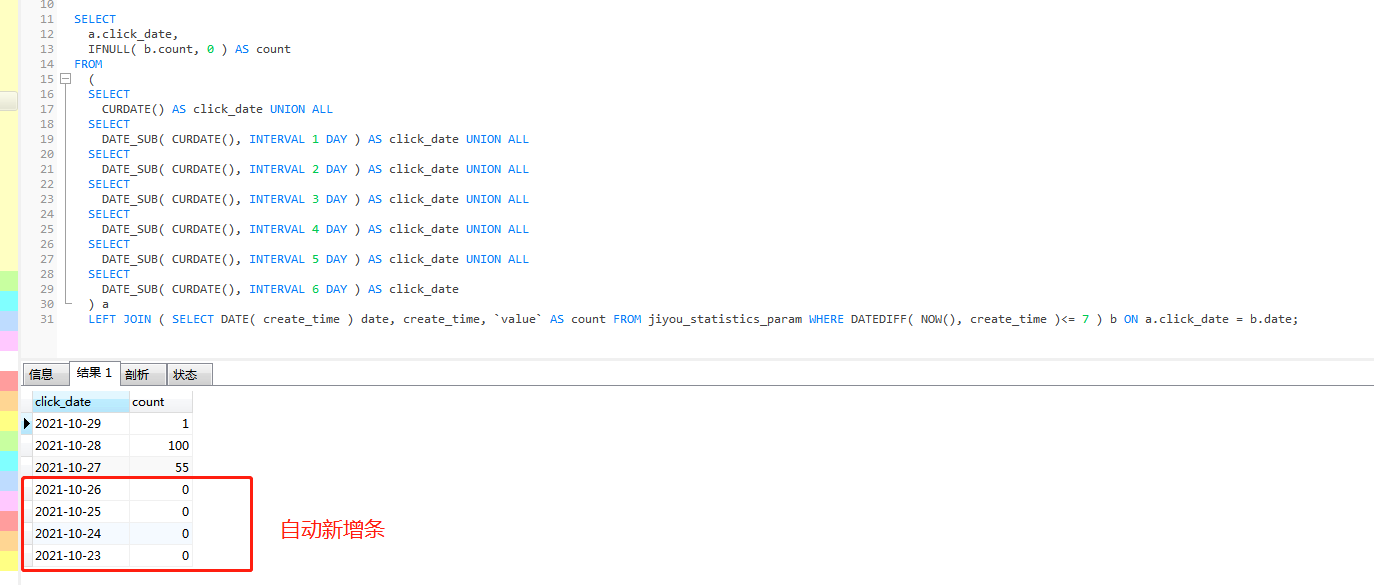Click the FROM keyword on line 14
Image resolution: width=1374 pixels, height=585 pixels.
coord(88,64)
